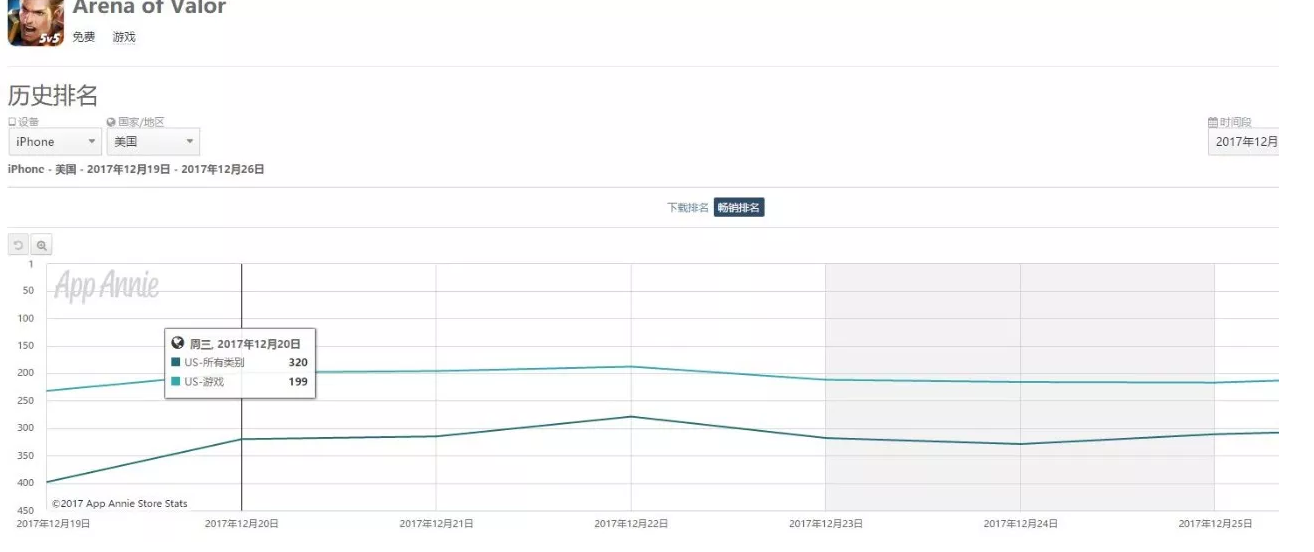Click the tooltip date 周三, 2017年12月20日
The image size is (1314, 552).
tap(245, 343)
